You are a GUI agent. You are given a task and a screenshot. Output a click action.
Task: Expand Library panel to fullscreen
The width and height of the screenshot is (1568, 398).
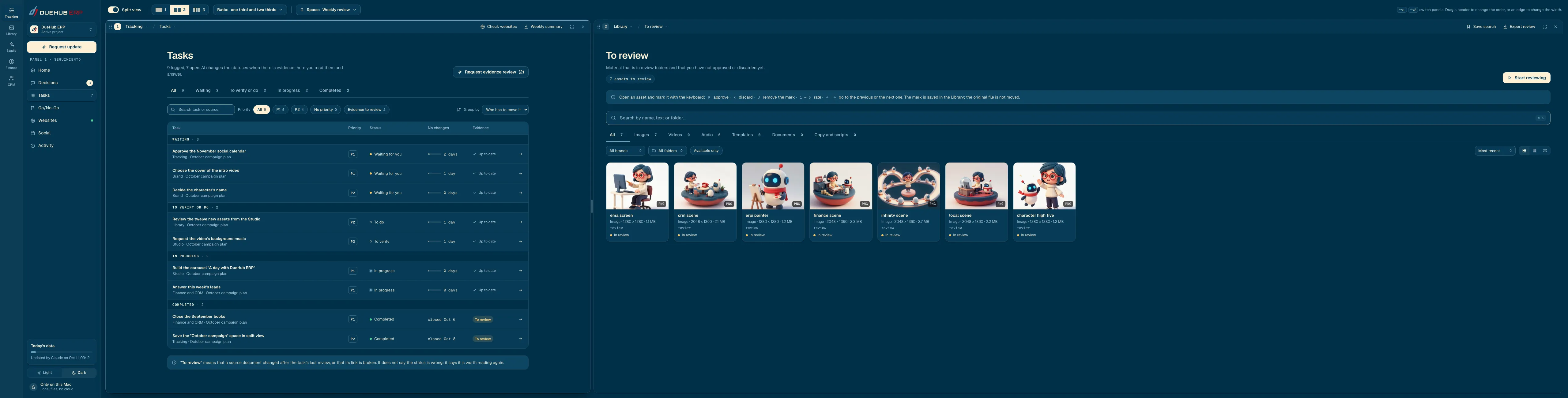coord(1544,27)
